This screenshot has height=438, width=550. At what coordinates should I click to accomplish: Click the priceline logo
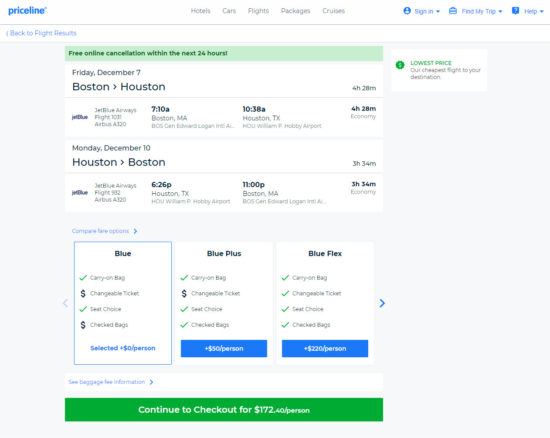[x=27, y=11]
